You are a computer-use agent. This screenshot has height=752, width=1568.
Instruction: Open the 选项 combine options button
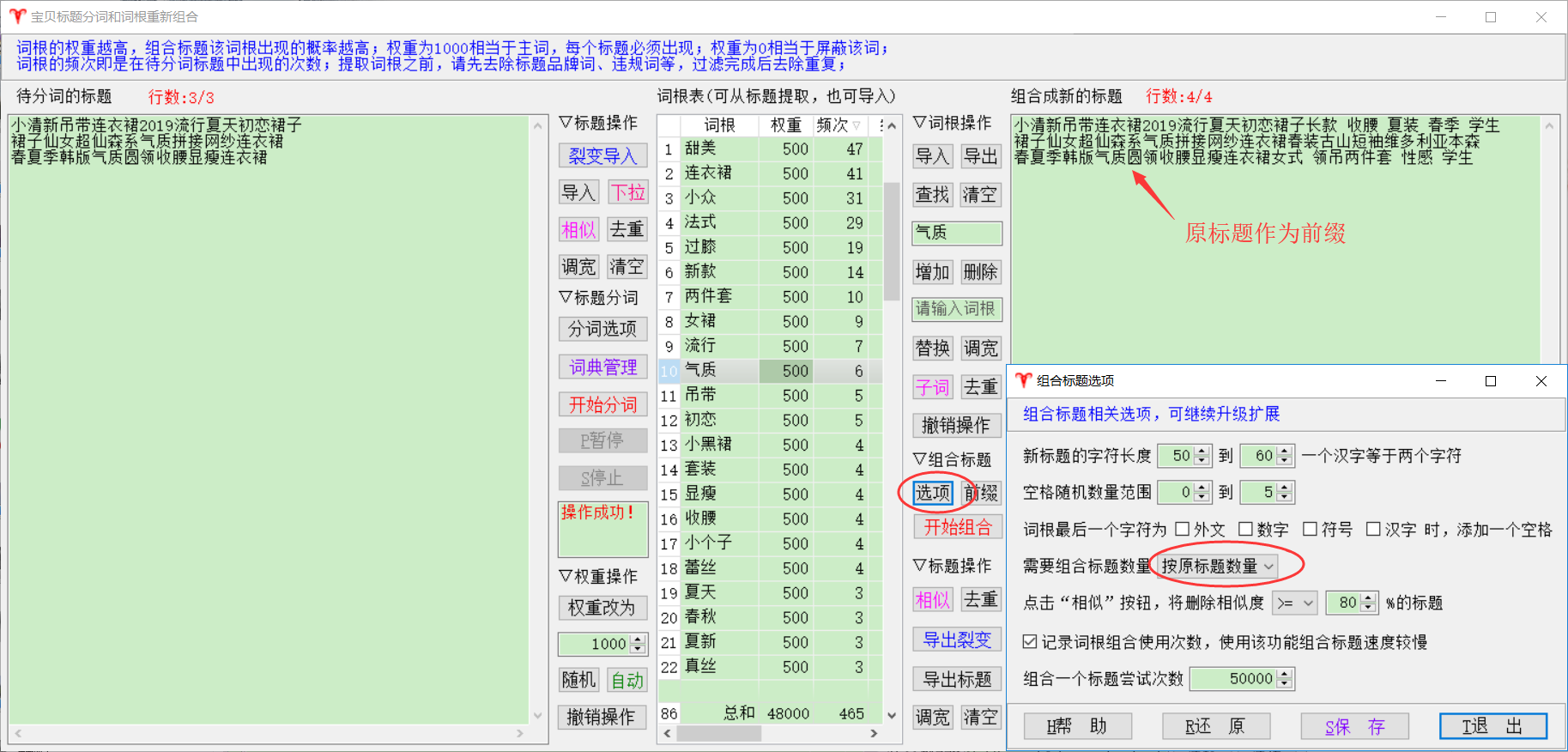tap(932, 492)
